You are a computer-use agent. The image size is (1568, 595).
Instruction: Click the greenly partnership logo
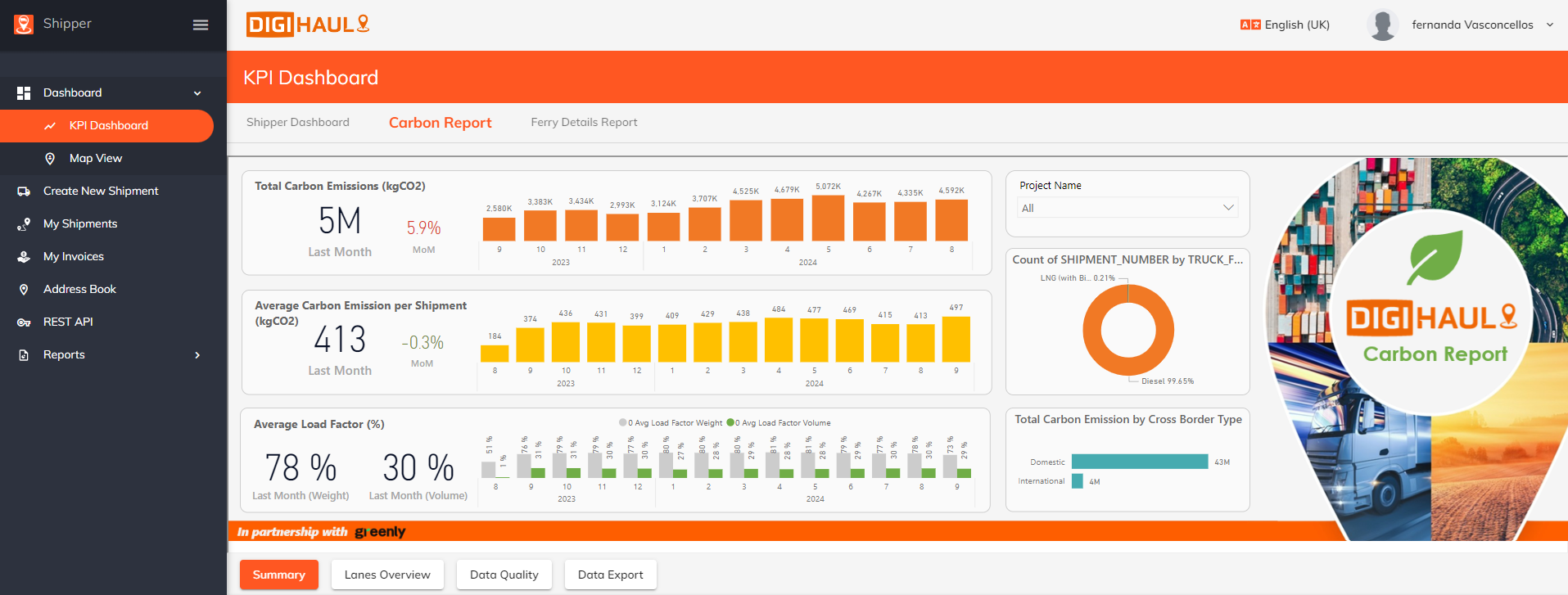pyautogui.click(x=380, y=532)
